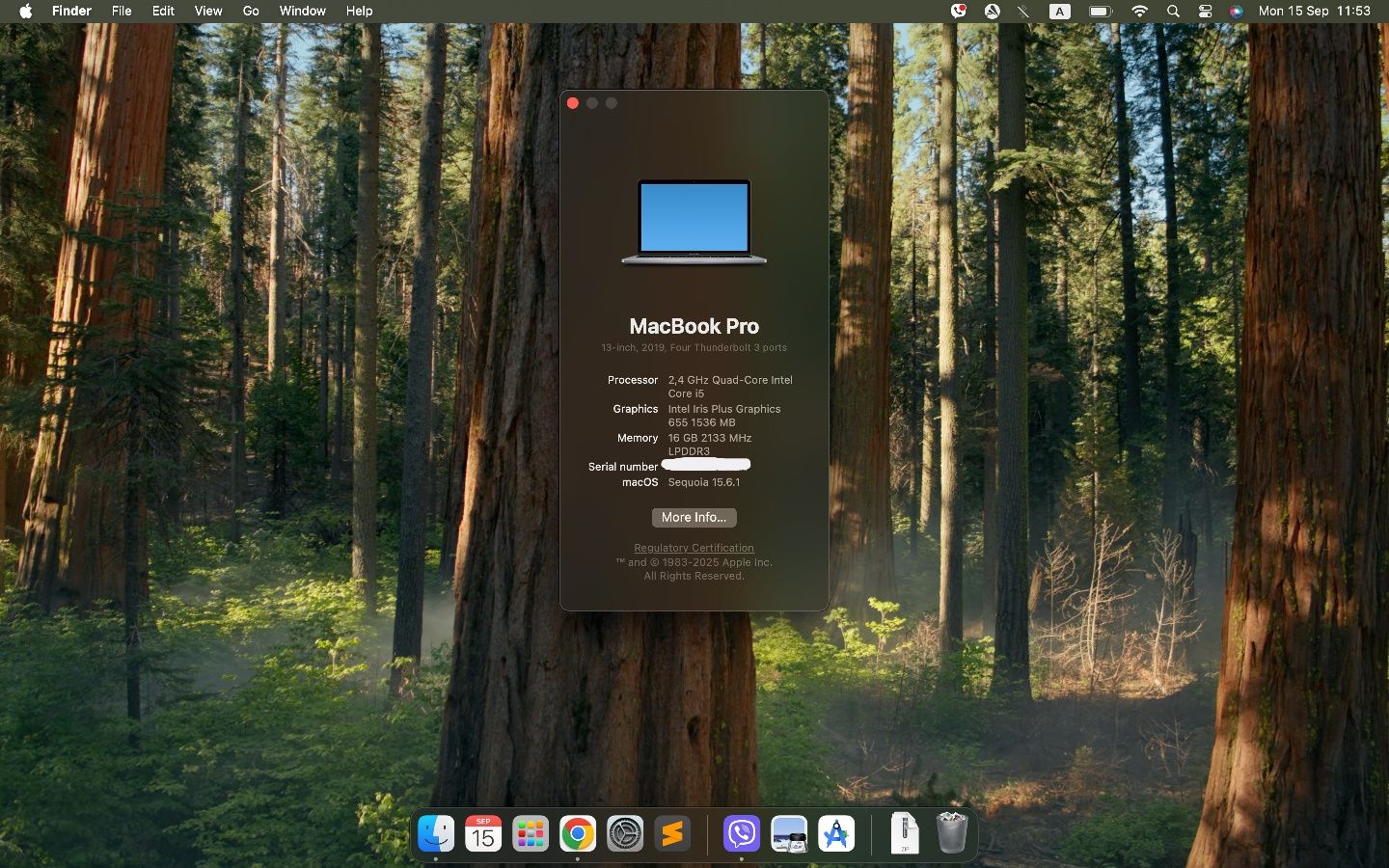This screenshot has width=1389, height=868.
Task: Click the 'Serial number' label
Action: point(623,467)
